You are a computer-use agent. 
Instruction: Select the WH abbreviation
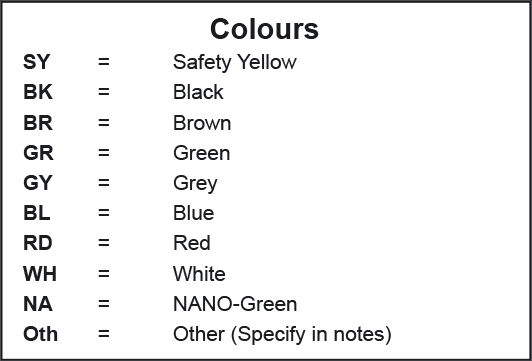40,273
